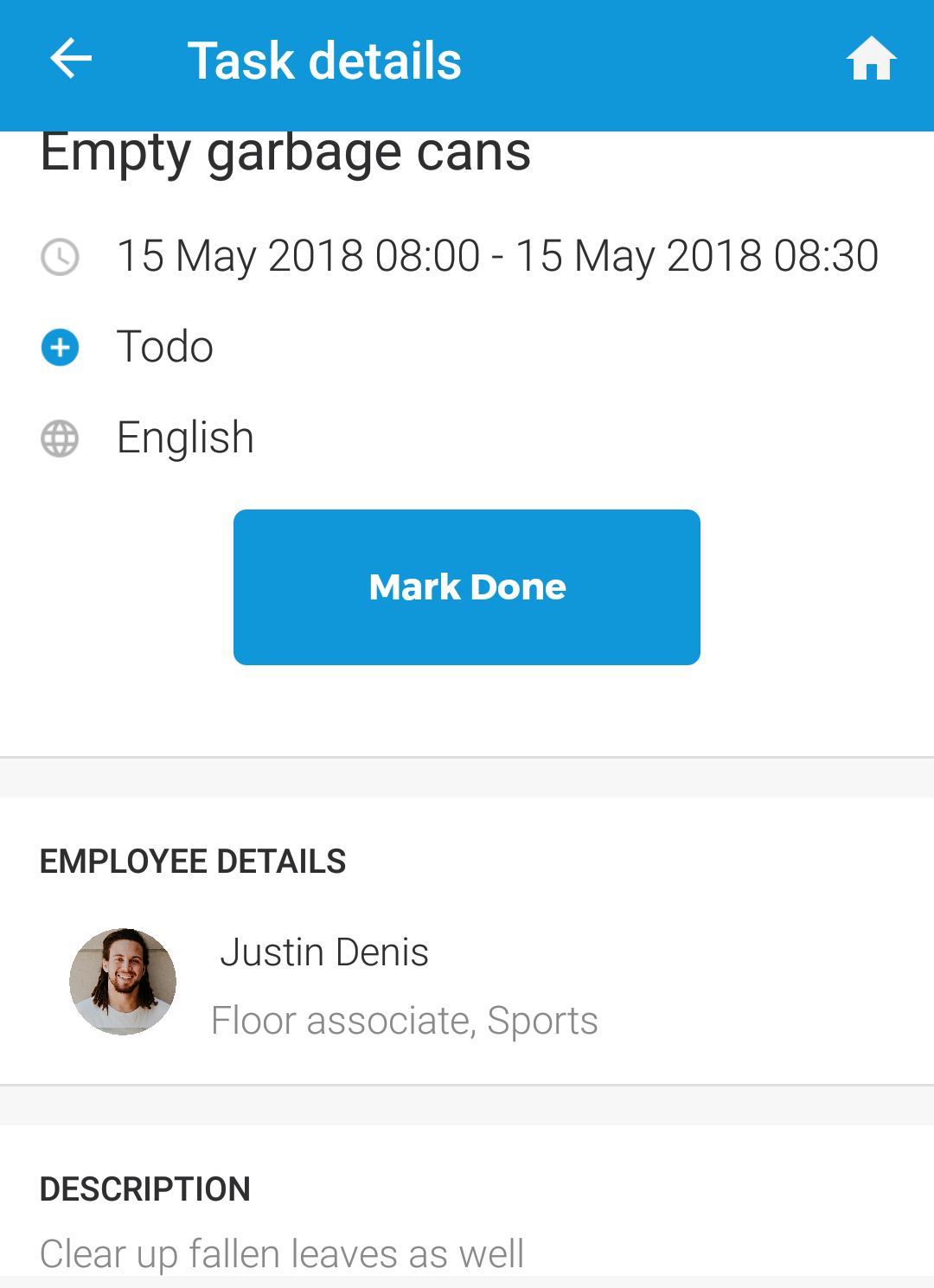Select the DESCRIPTION section heading
This screenshot has width=934, height=1288.
145,1189
